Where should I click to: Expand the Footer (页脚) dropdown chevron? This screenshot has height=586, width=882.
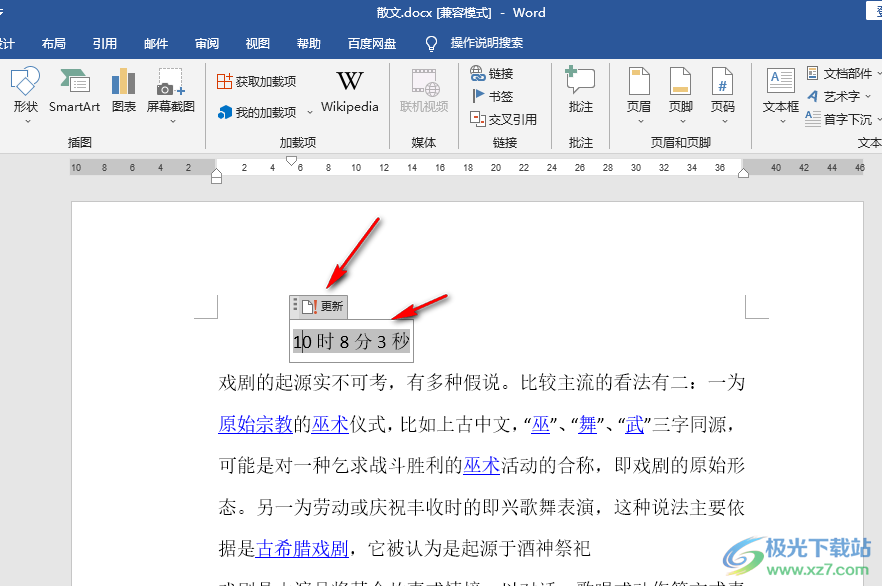[683, 121]
